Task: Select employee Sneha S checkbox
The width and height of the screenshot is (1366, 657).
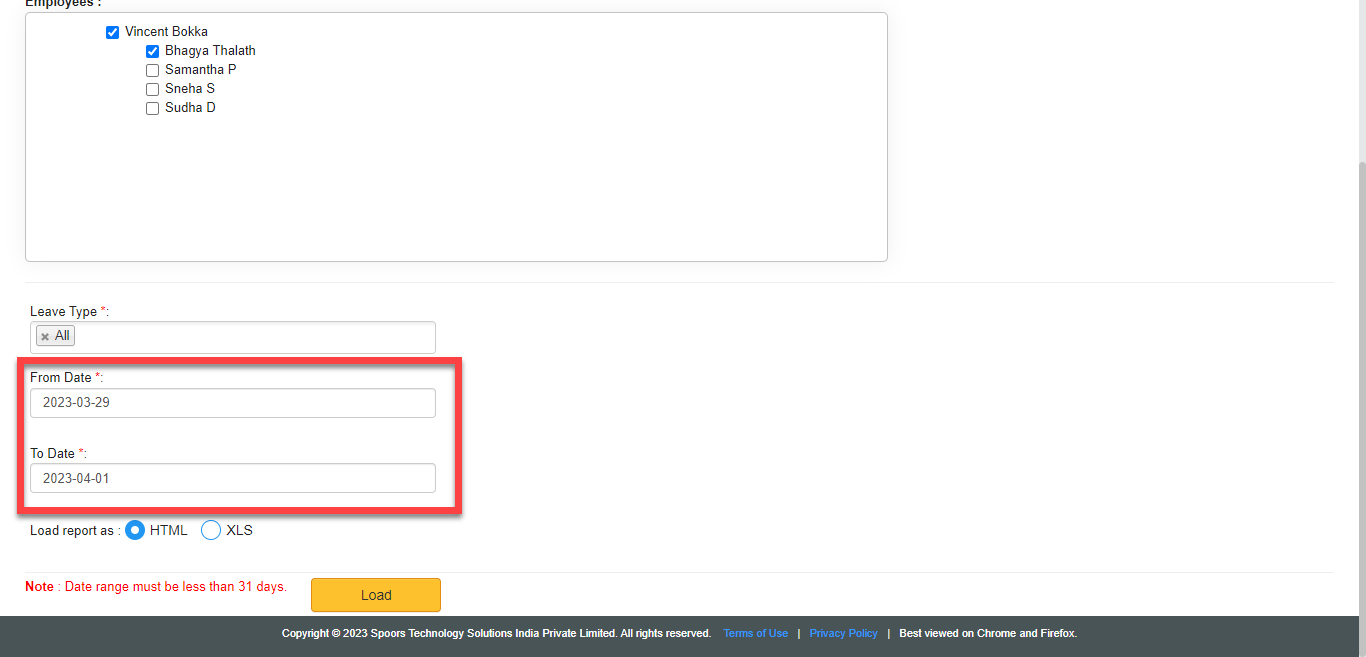Action: click(x=152, y=89)
